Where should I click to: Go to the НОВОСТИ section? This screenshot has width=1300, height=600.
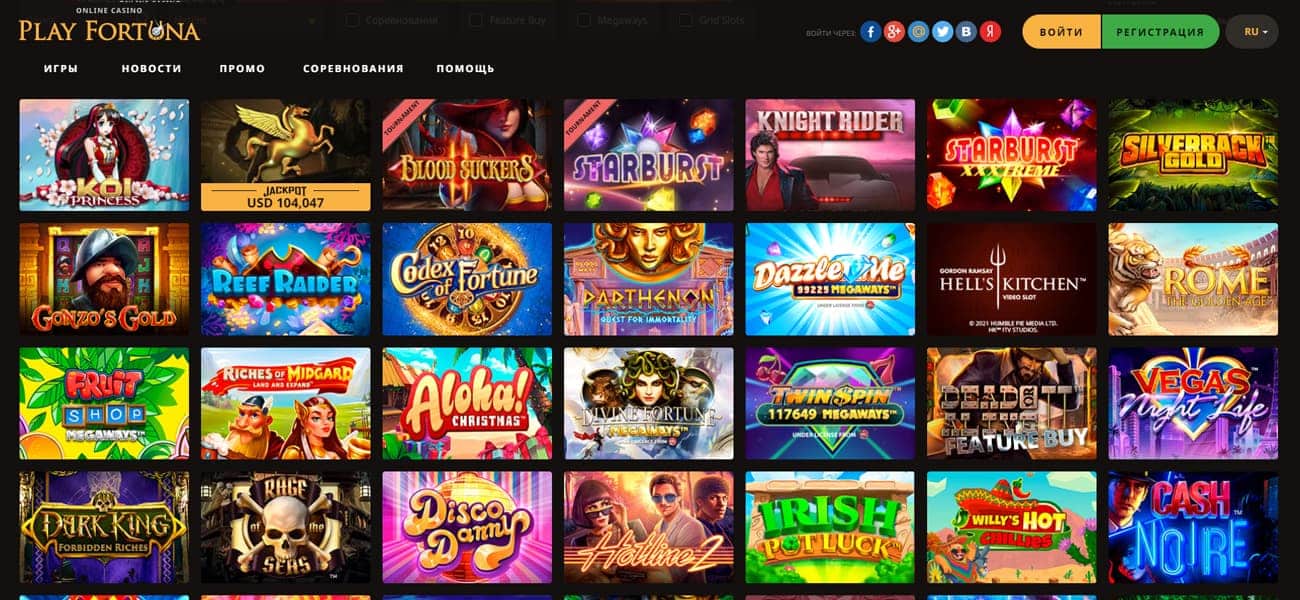point(152,69)
